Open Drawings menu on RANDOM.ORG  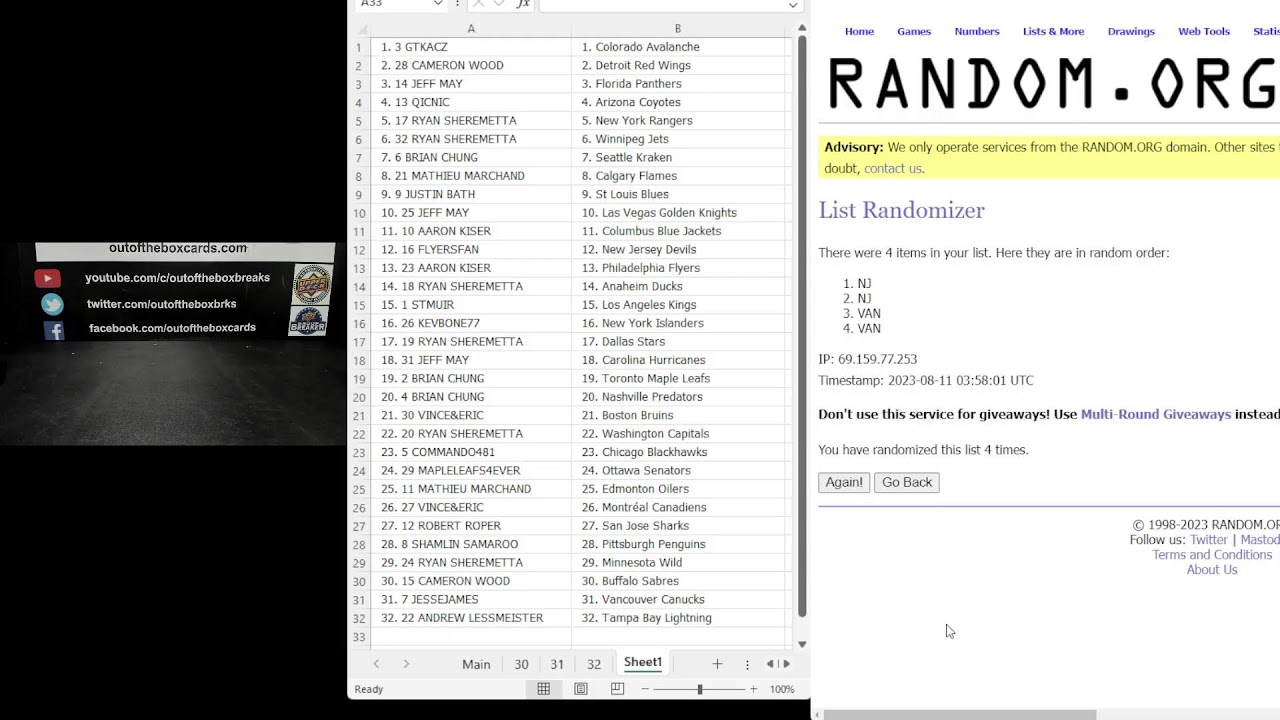coord(1131,31)
